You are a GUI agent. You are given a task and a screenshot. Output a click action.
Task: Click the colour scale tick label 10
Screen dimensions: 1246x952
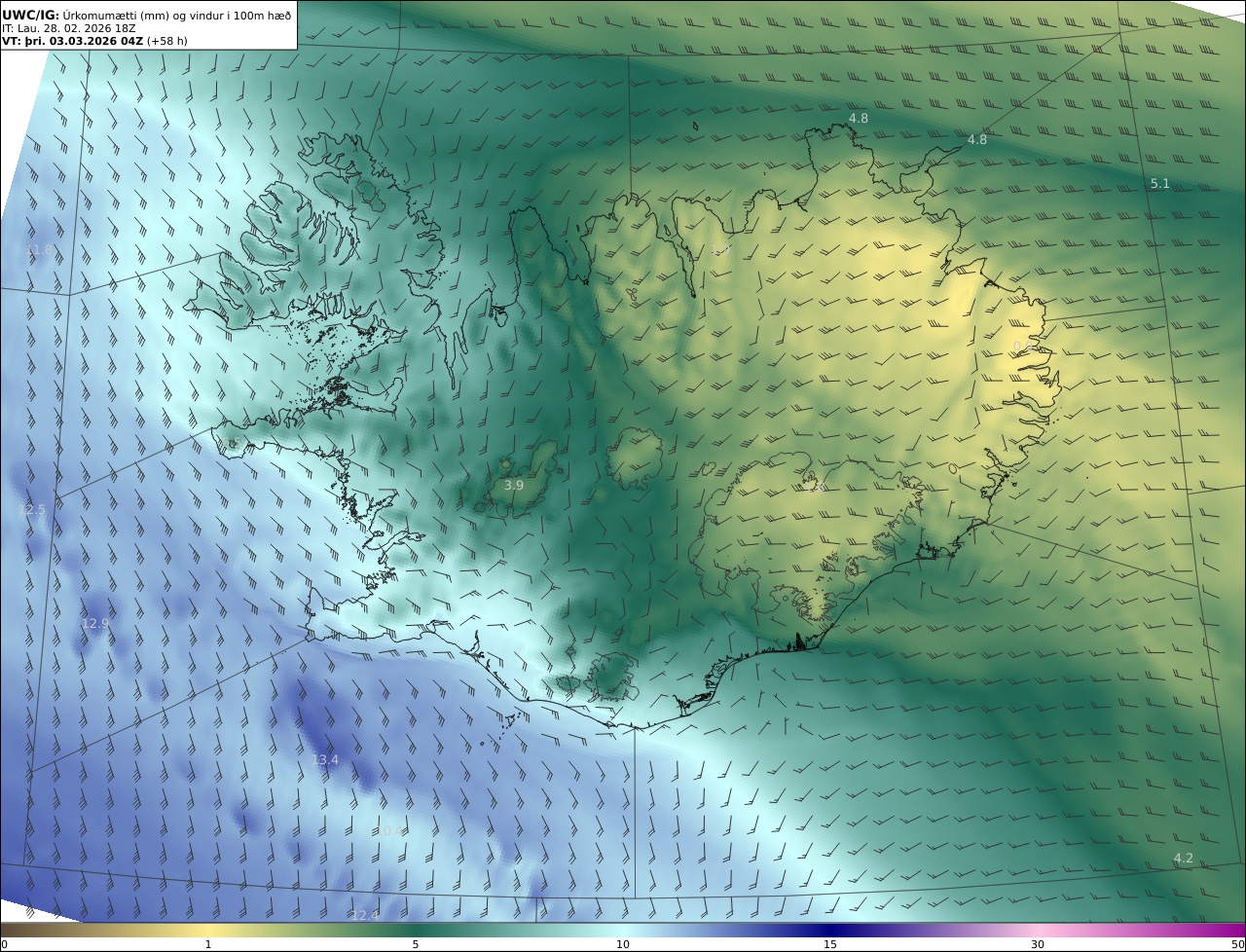[x=623, y=944]
